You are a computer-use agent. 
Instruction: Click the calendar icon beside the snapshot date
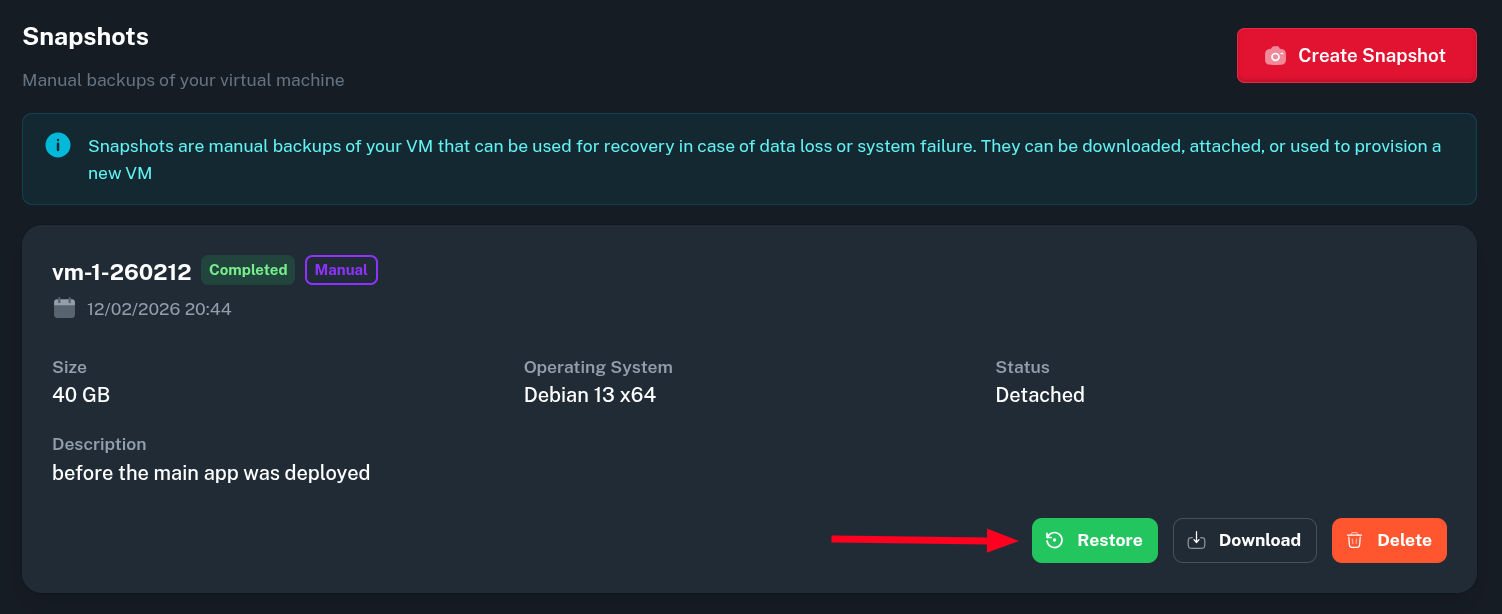(64, 308)
